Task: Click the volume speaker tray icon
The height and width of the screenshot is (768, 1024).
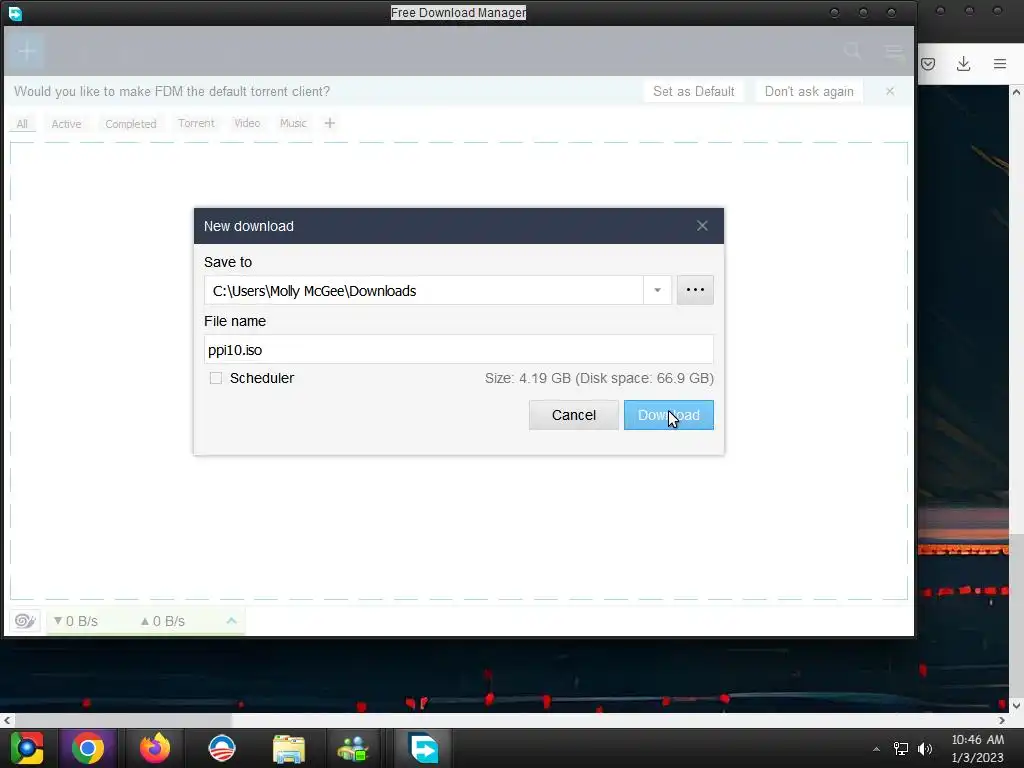Action: pyautogui.click(x=925, y=749)
